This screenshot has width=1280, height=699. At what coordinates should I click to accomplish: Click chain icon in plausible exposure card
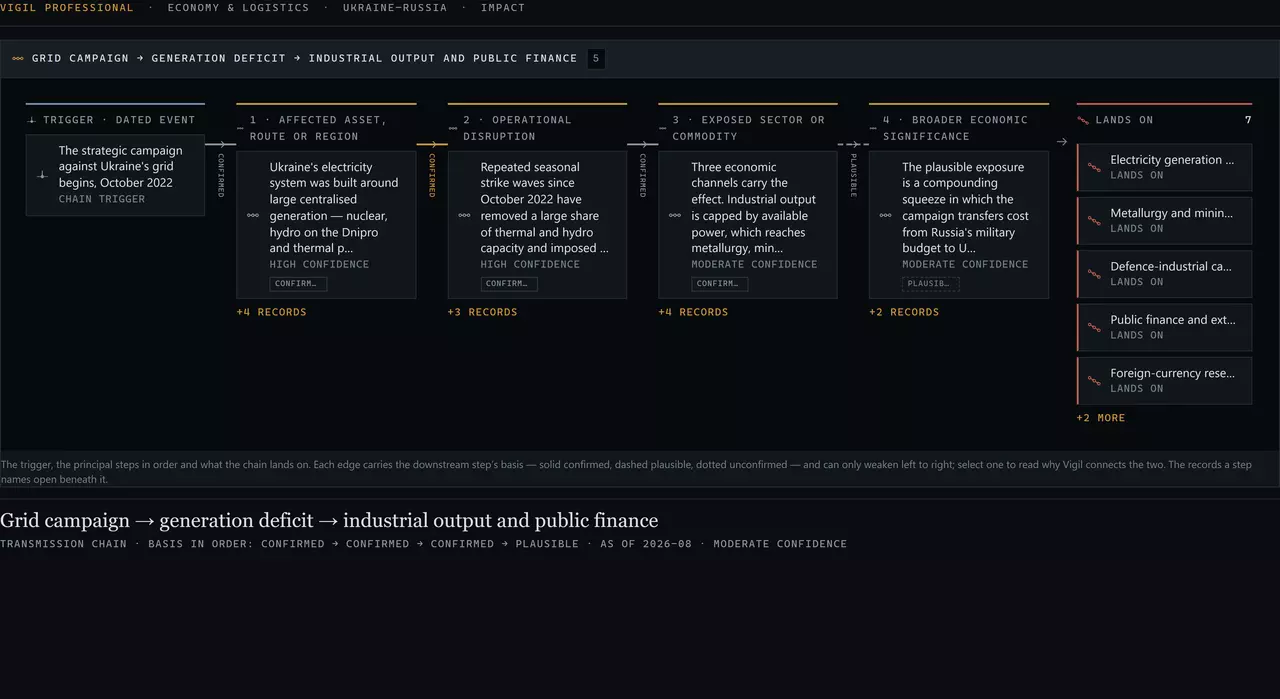pyautogui.click(x=886, y=215)
